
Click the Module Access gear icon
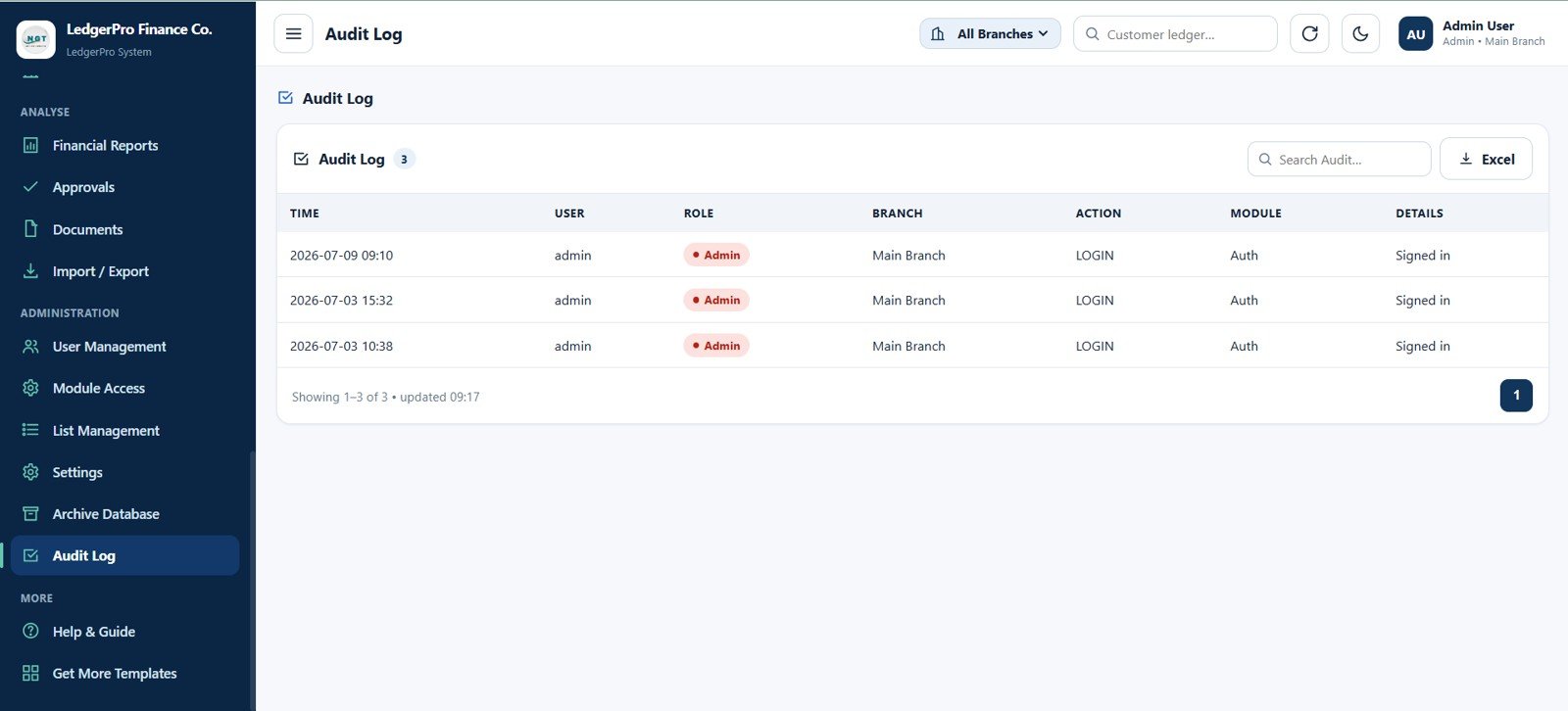pos(30,388)
